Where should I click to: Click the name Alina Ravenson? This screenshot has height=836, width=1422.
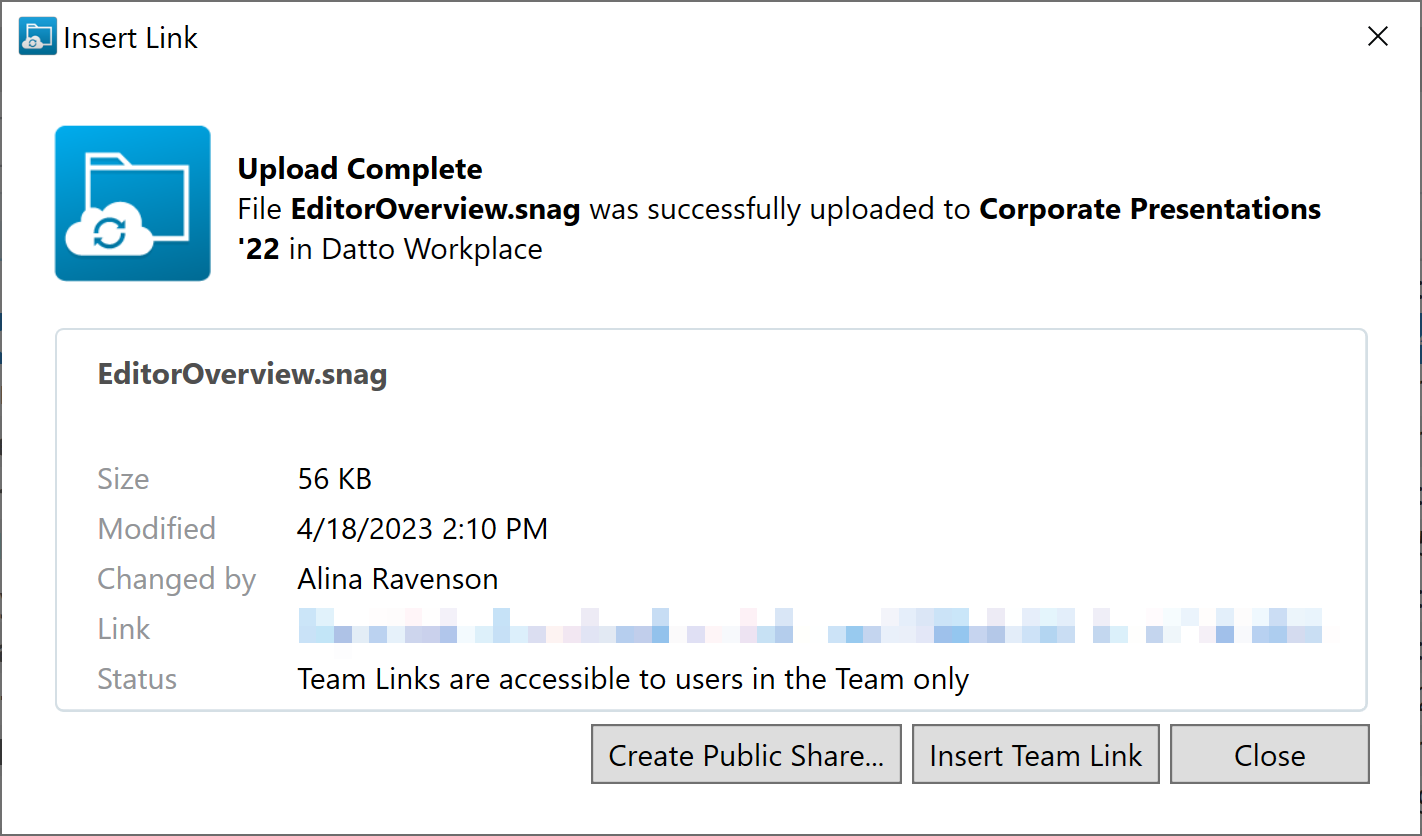pos(397,579)
